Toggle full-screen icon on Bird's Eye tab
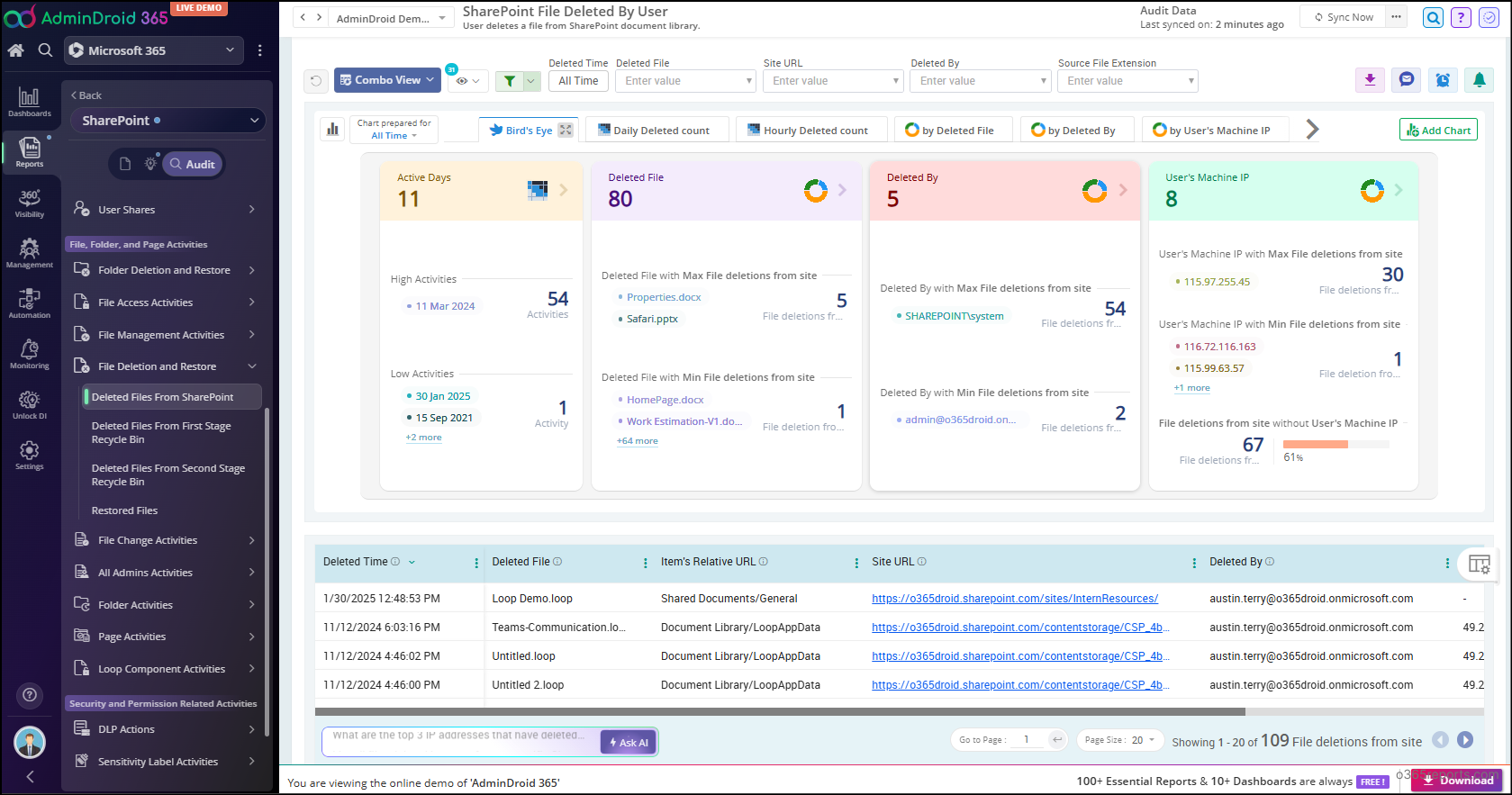Image resolution: width=1512 pixels, height=795 pixels. pos(566,130)
